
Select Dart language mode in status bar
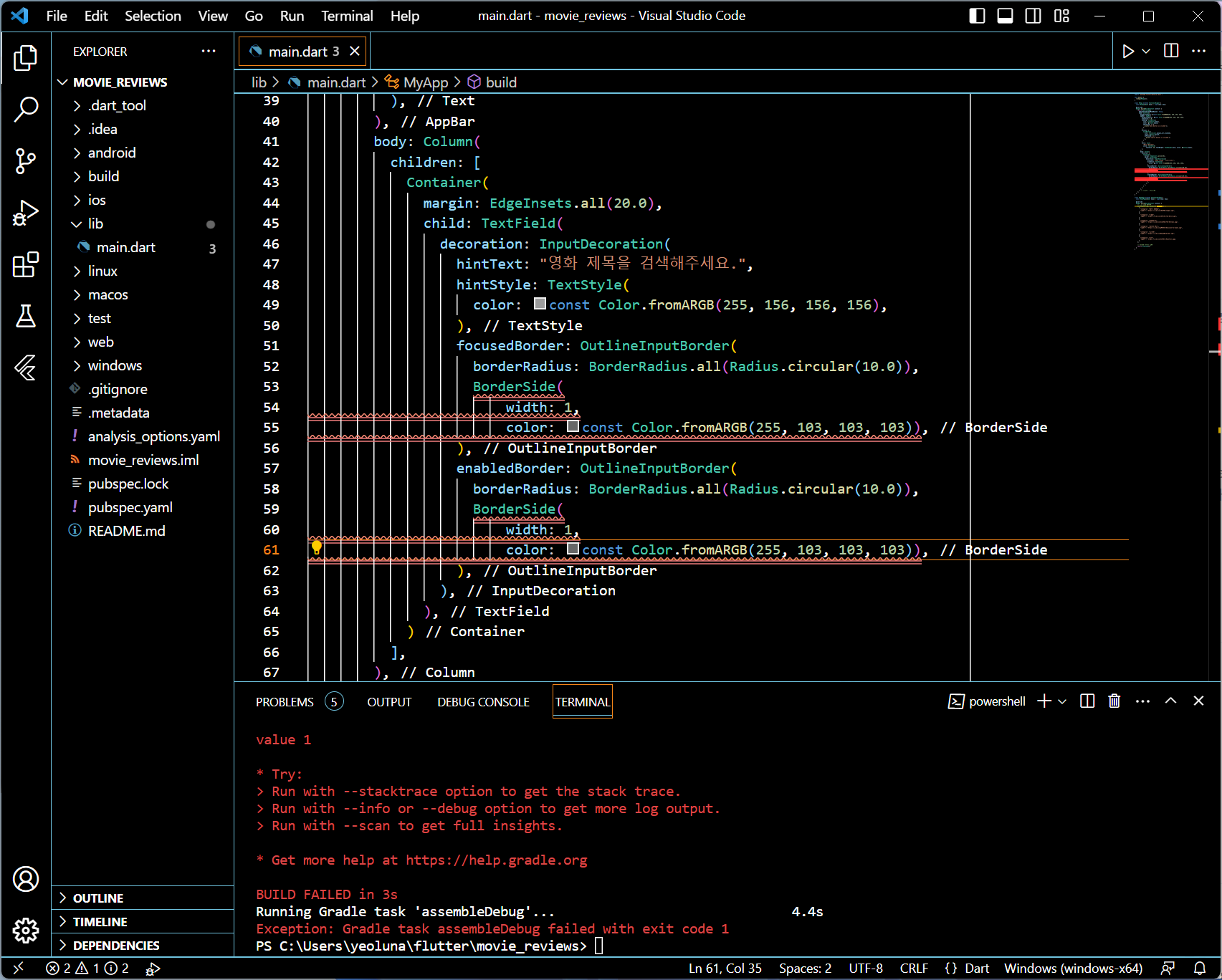977,969
